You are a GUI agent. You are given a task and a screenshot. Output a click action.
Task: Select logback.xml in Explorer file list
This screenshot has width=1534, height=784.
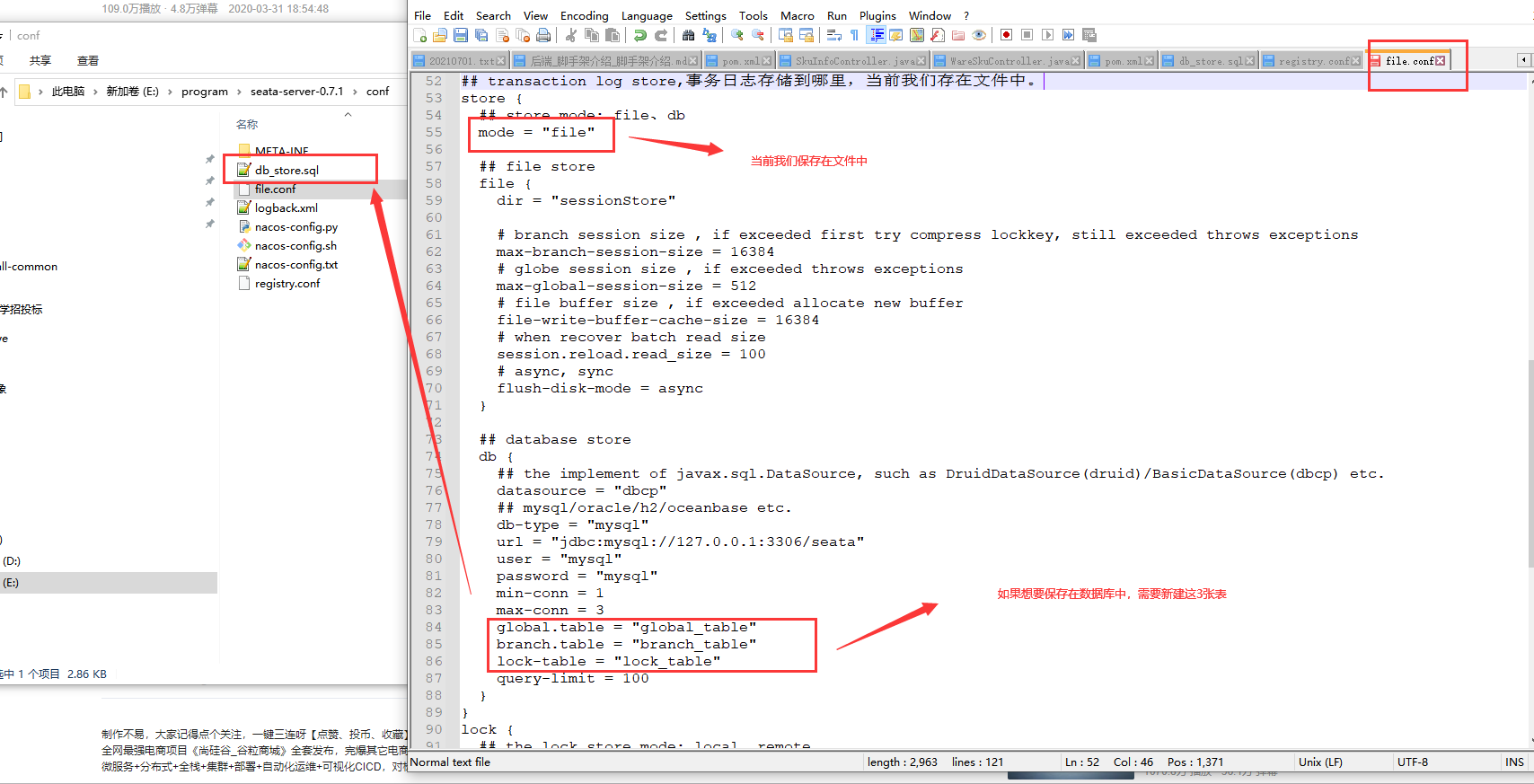286,207
